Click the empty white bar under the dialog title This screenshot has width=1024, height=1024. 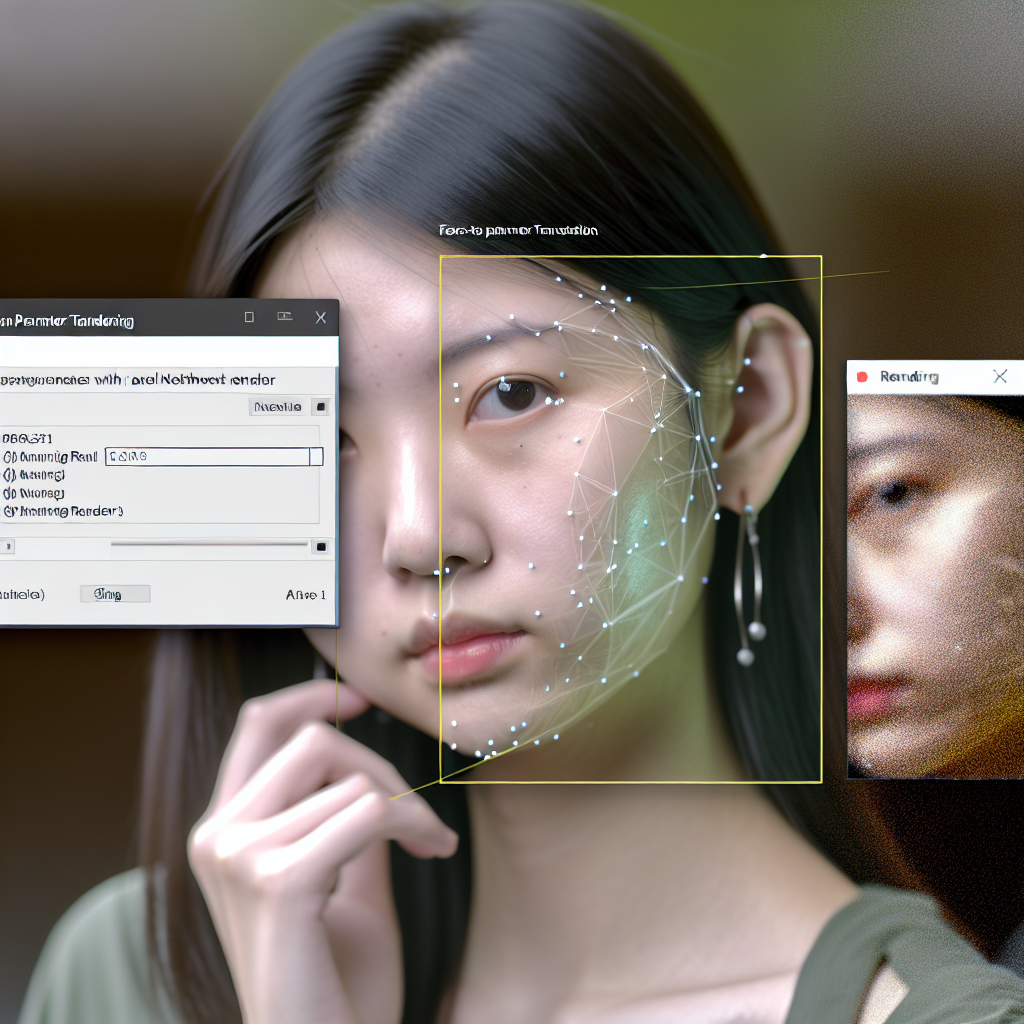169,351
